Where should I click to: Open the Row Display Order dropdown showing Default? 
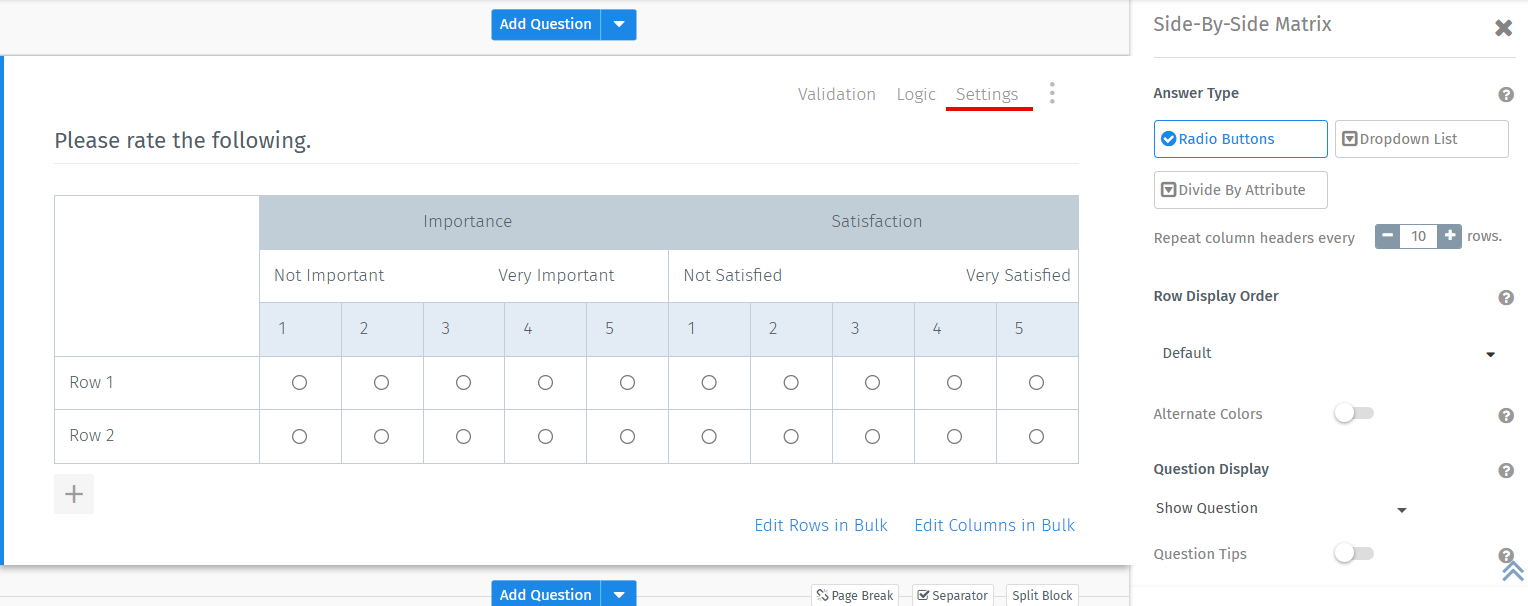click(1330, 353)
